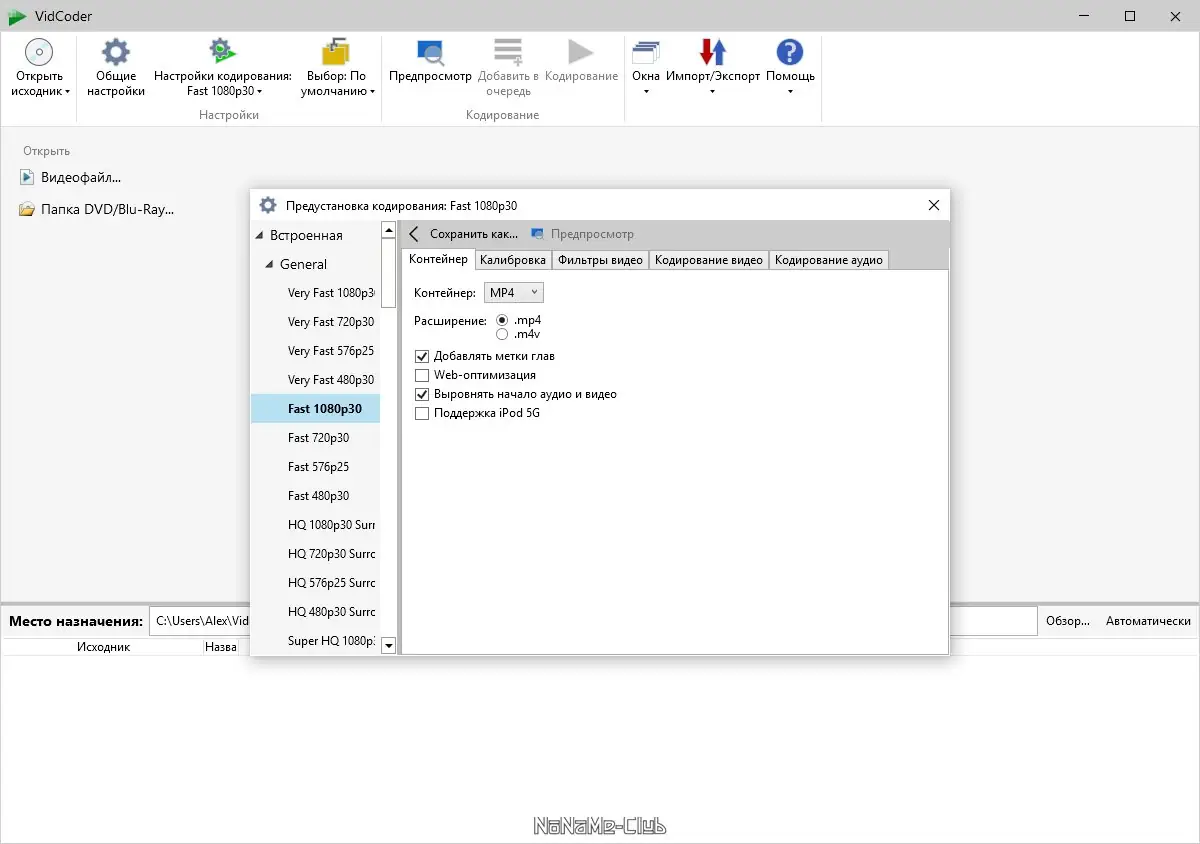This screenshot has height=844, width=1200.
Task: Click the video file icon under Open
Action: coord(27,178)
